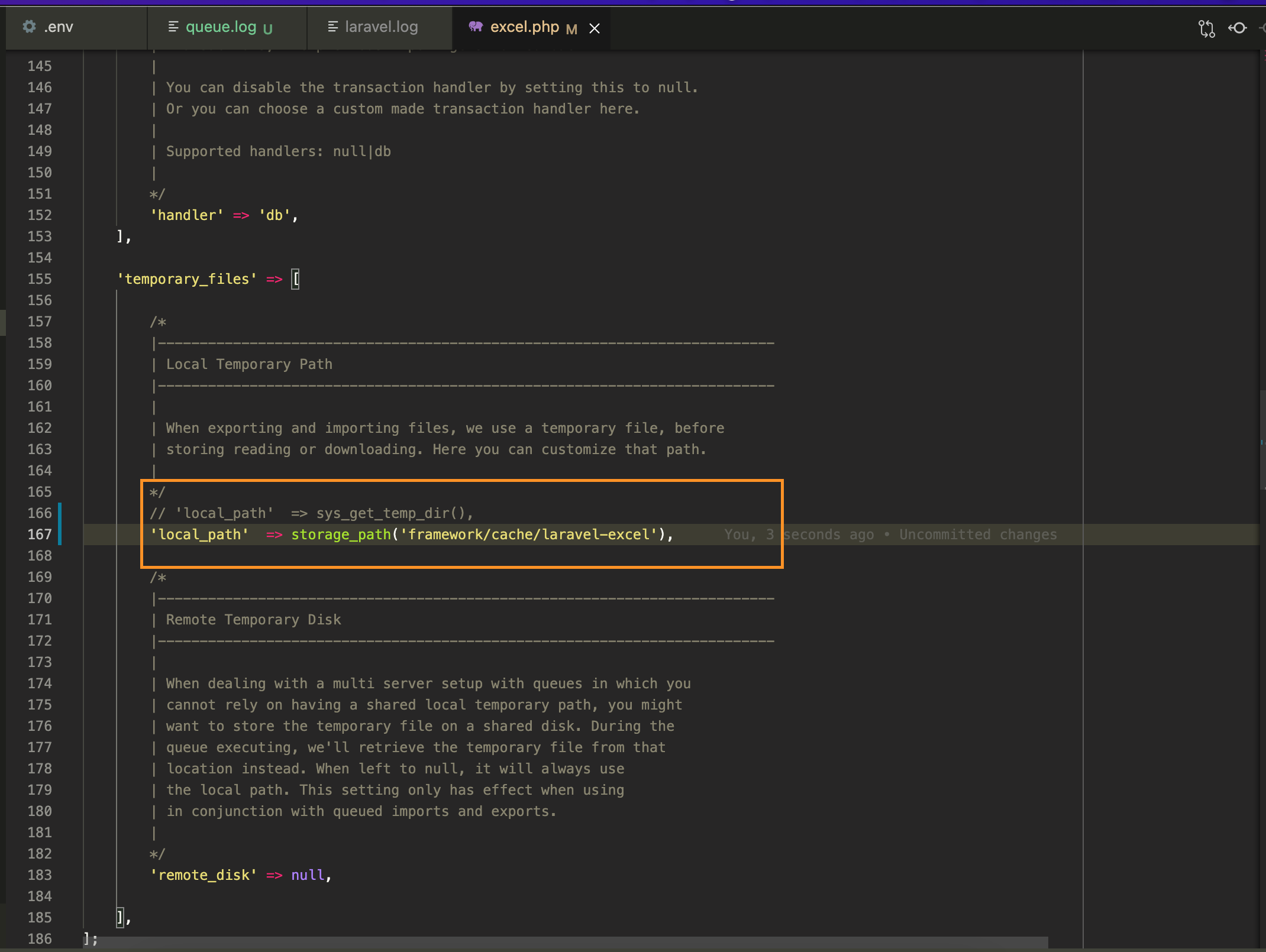Click line number 155 in the gutter

40,279
